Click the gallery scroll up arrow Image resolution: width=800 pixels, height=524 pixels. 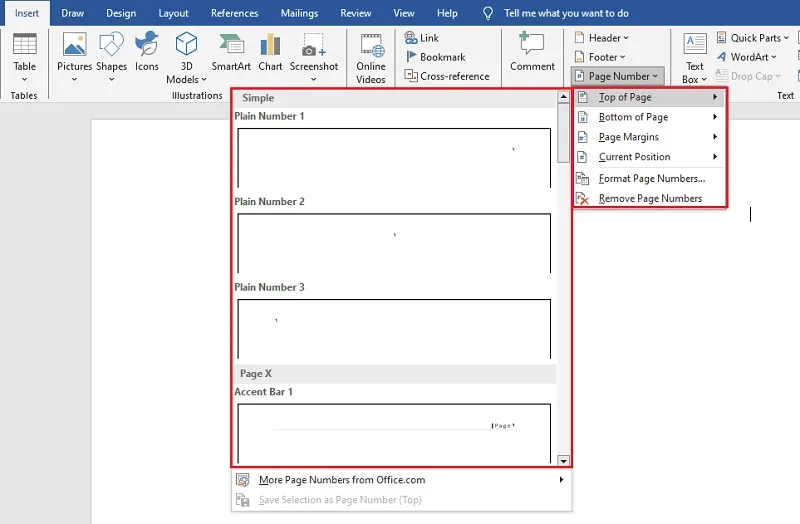coord(563,96)
